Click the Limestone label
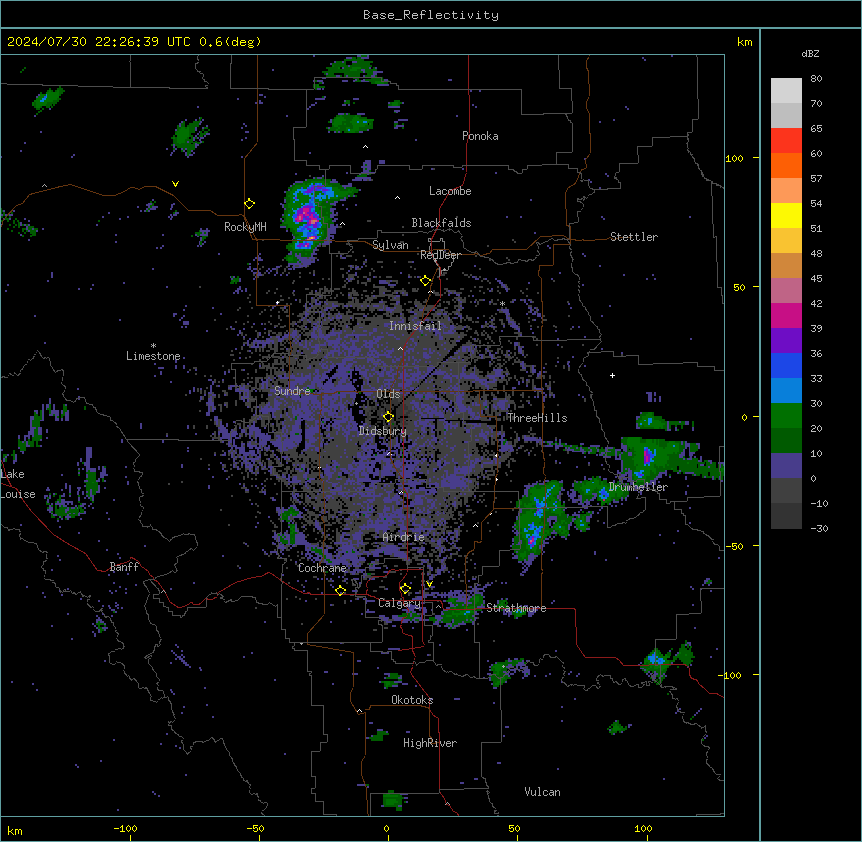Image resolution: width=862 pixels, height=842 pixels. pos(153,356)
